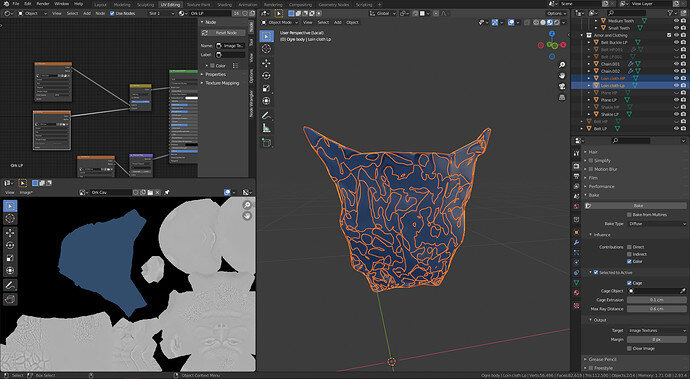Click the Select Box tool in 3D viewport

click(266, 36)
